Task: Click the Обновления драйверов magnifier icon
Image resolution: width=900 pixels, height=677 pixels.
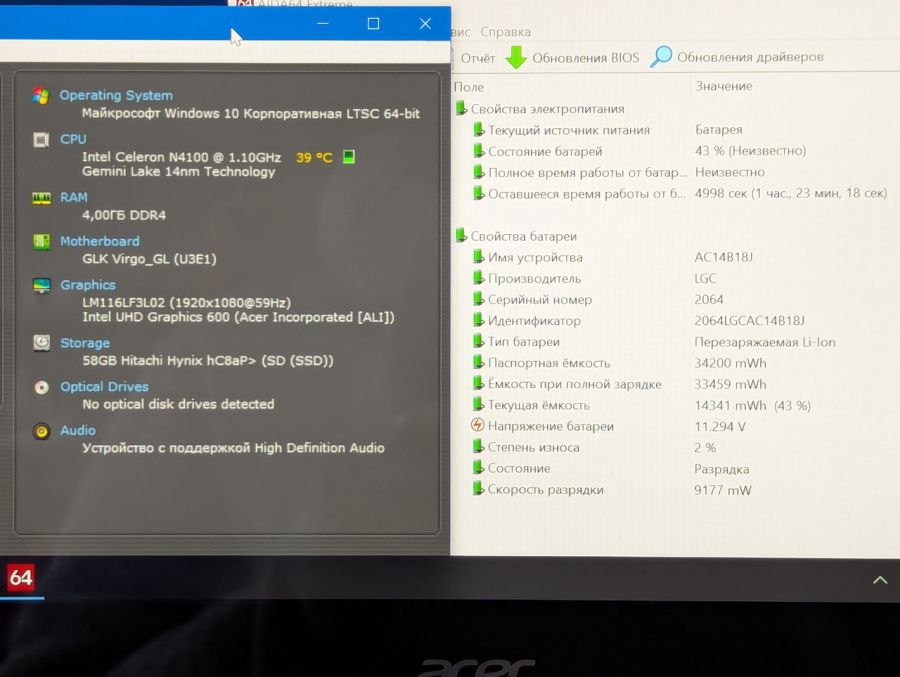Action: [661, 56]
